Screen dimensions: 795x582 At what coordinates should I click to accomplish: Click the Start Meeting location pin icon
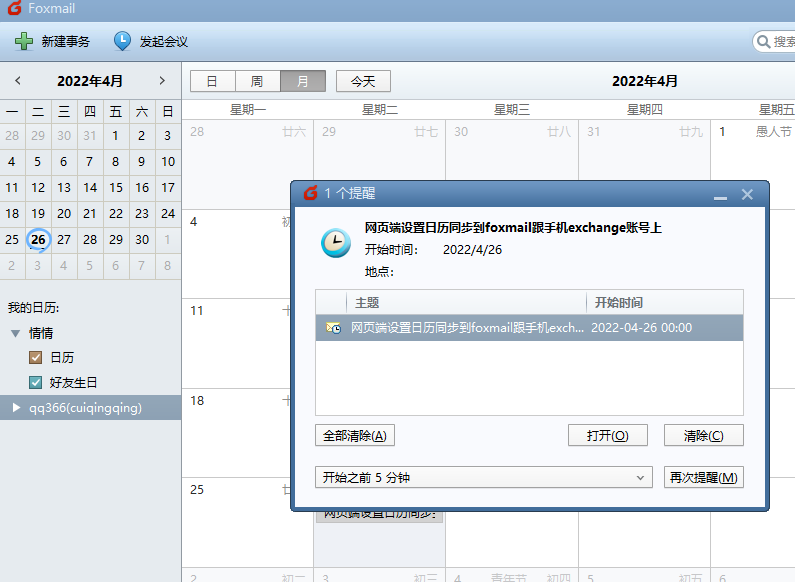[x=122, y=41]
